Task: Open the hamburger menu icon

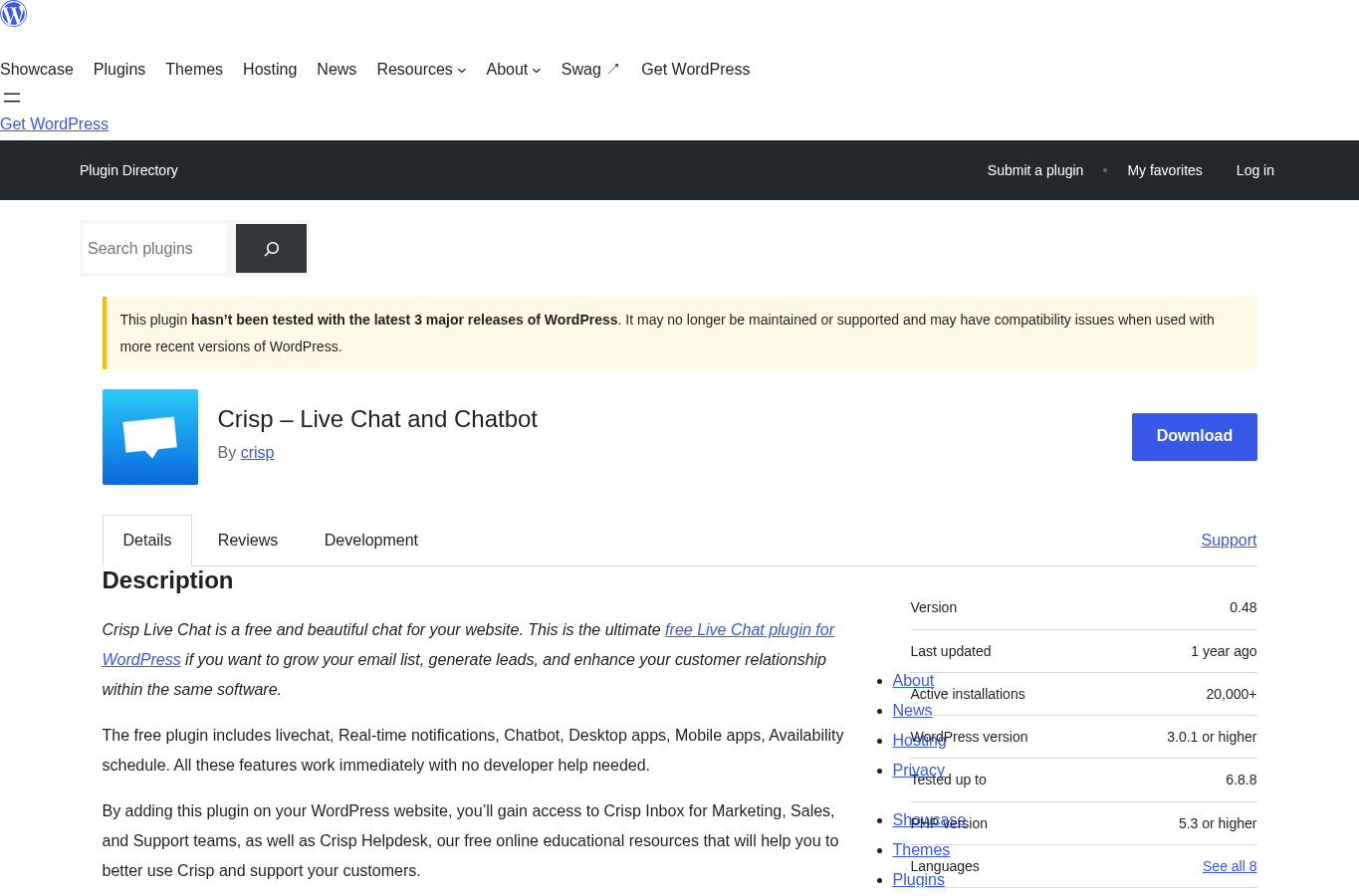Action: [x=12, y=98]
